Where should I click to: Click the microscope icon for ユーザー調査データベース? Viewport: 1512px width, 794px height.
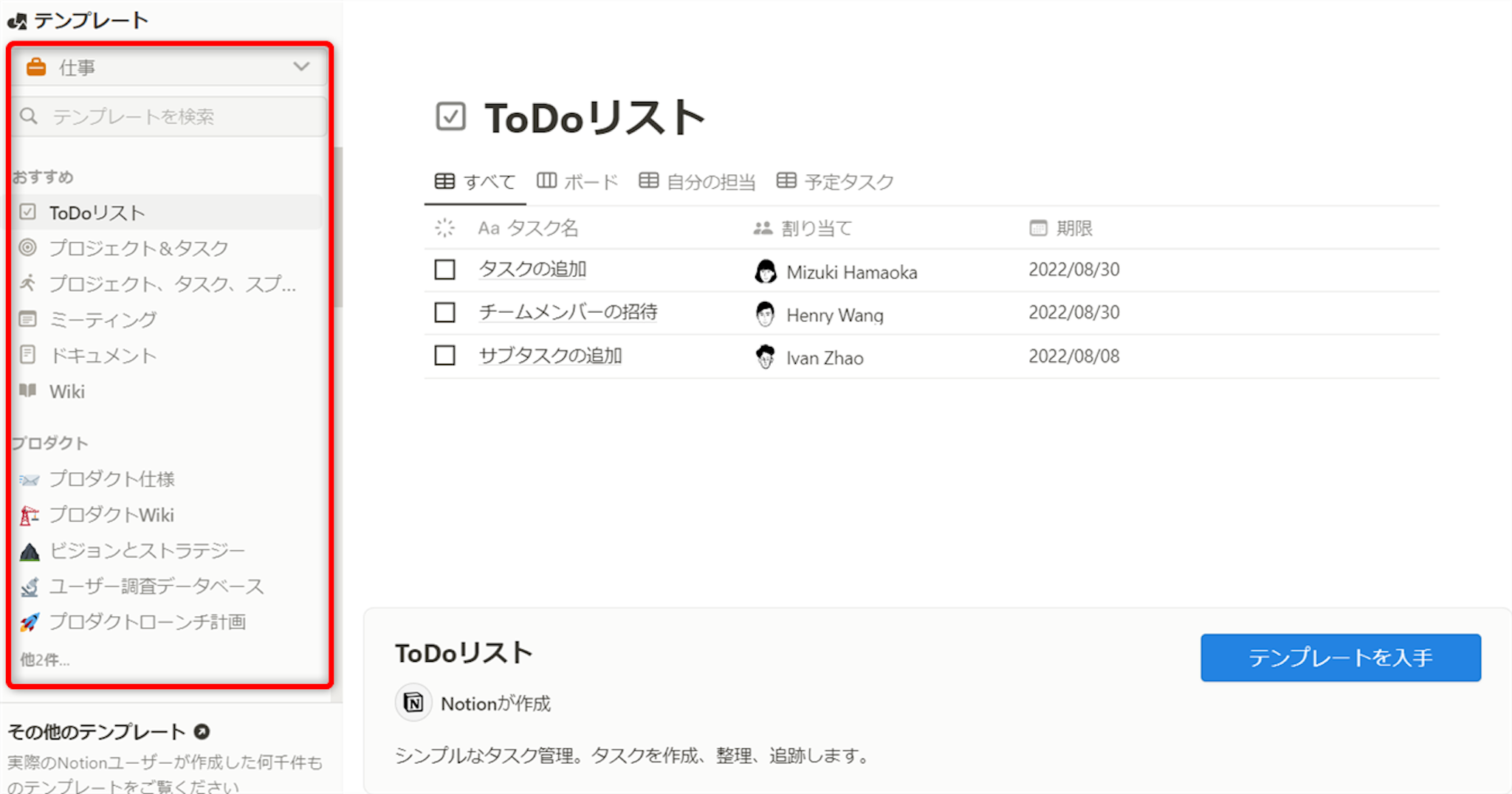click(x=30, y=587)
